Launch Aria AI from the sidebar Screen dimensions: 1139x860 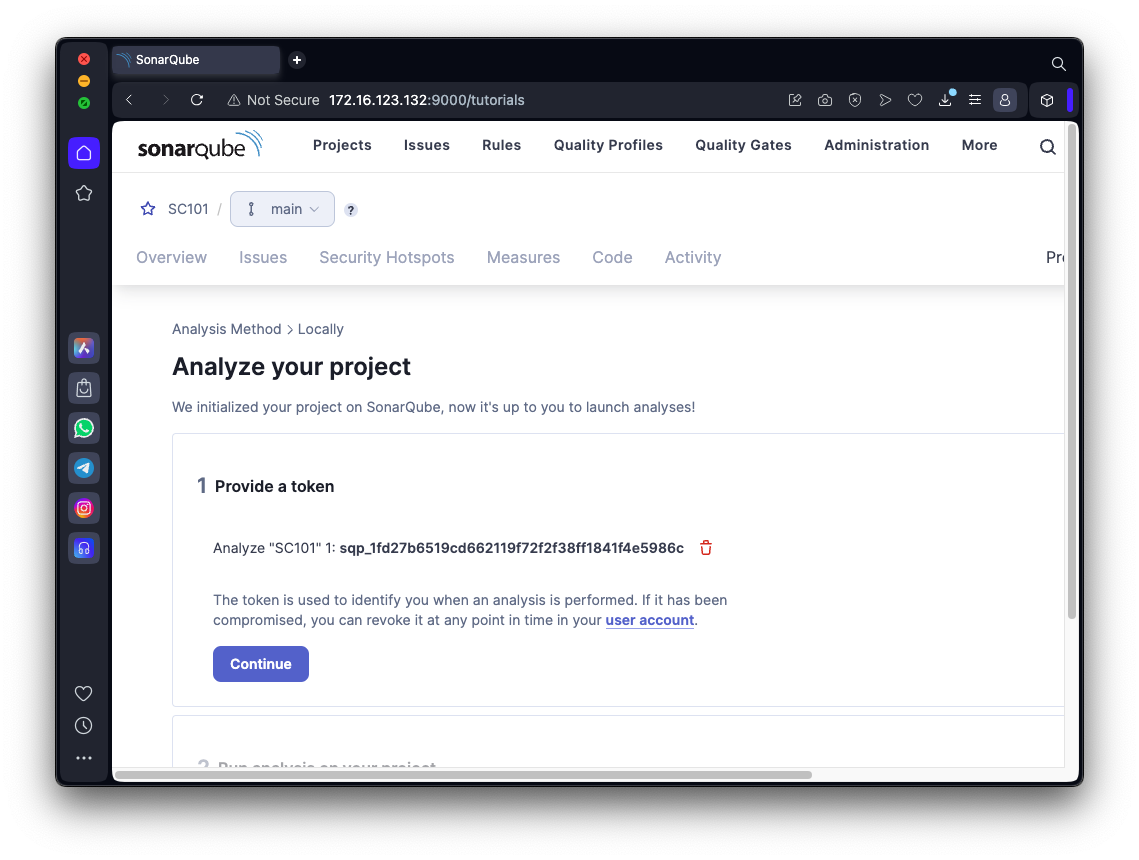pos(84,348)
